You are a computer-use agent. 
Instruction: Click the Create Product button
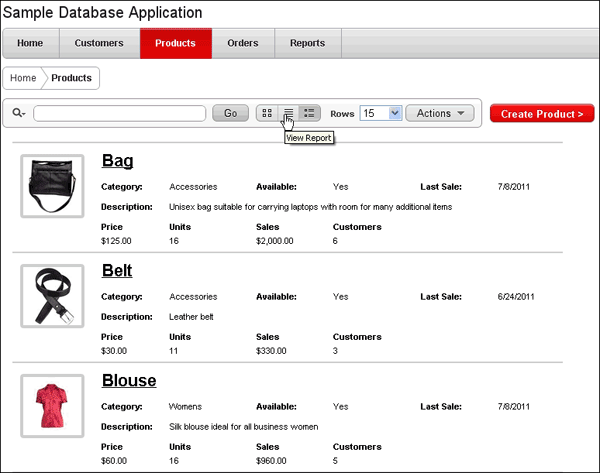pyautogui.click(x=542, y=114)
